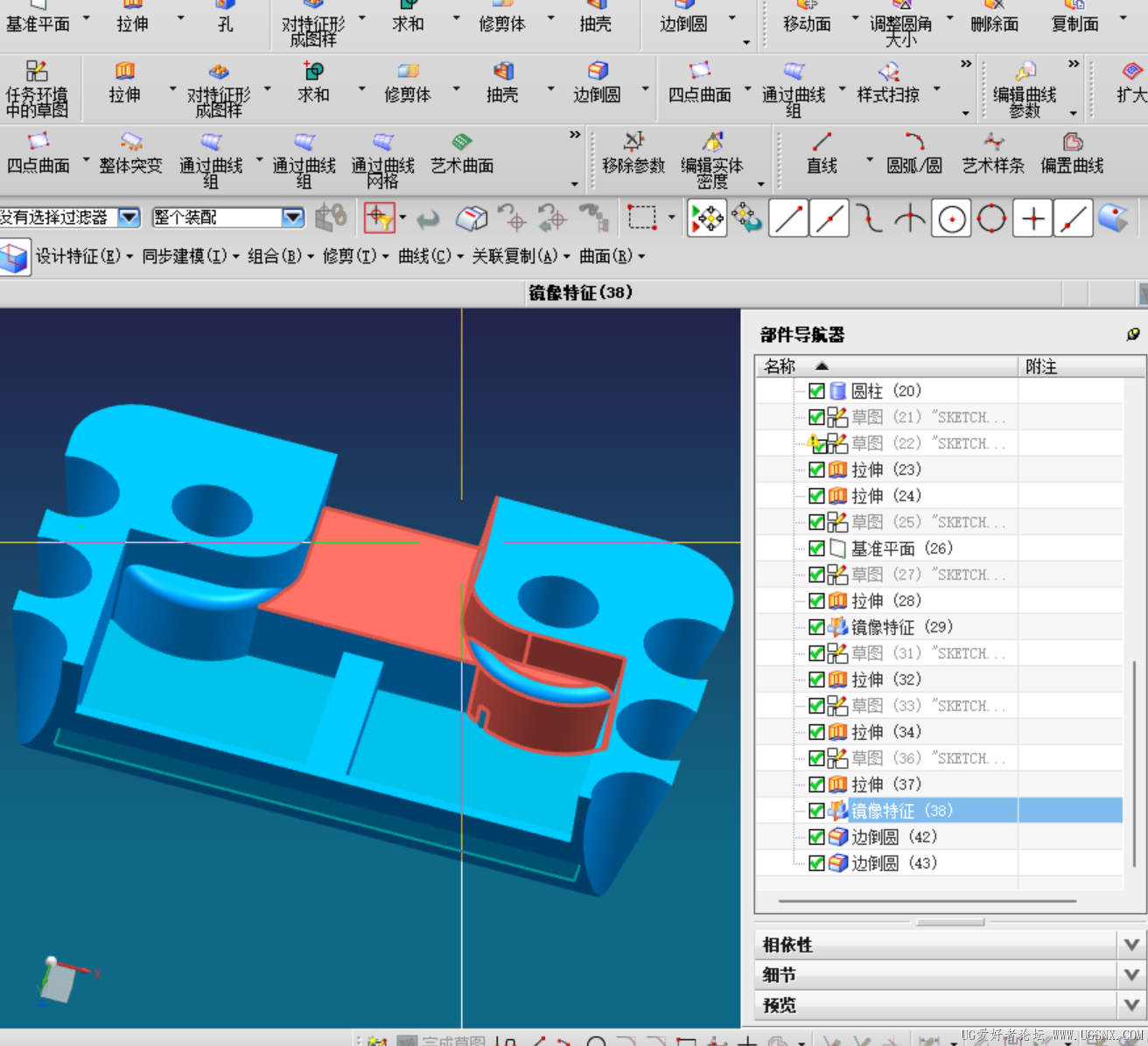Run the 移除参数 remove parameters command
Image resolution: width=1148 pixels, height=1046 pixels.
633,153
